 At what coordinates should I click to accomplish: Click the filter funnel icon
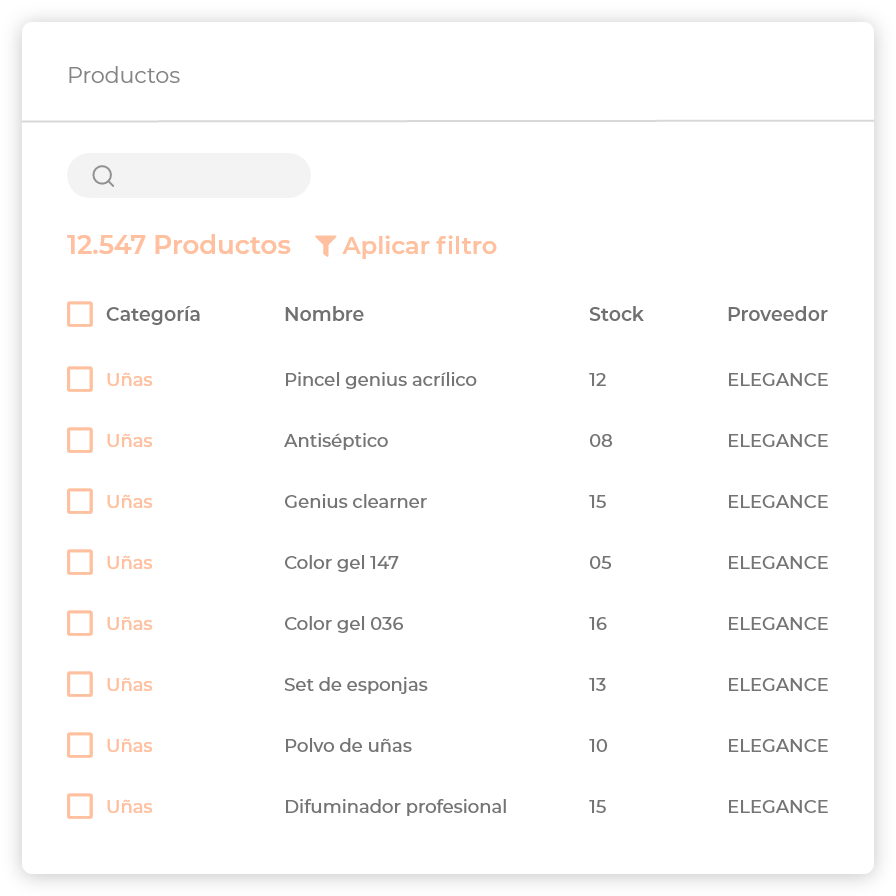(x=325, y=245)
